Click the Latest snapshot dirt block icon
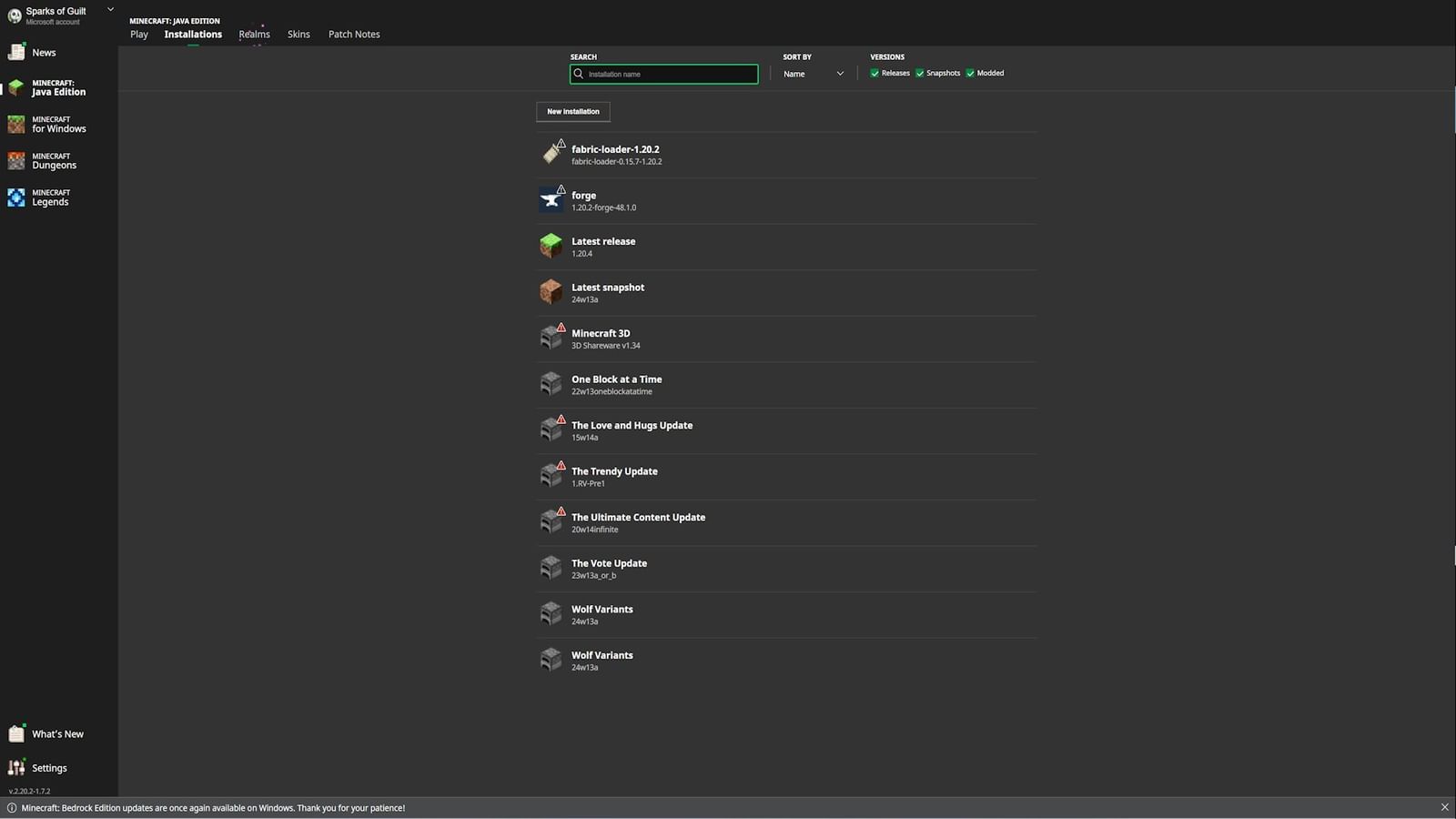 [551, 292]
